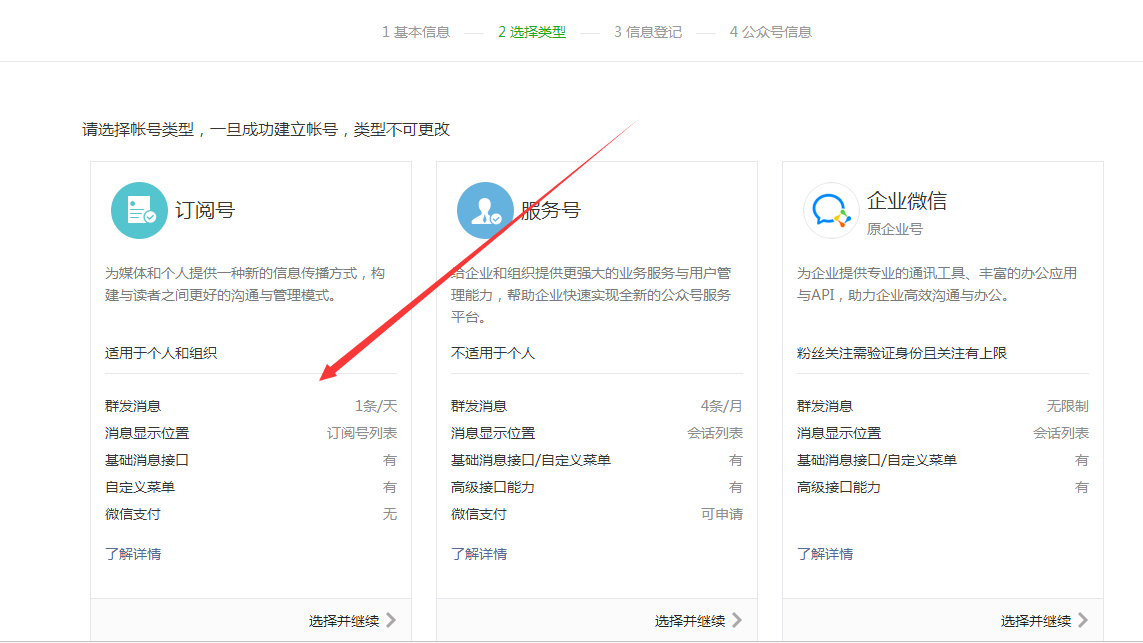The width and height of the screenshot is (1143, 643).
Task: Click 高级接口能力 in 服务号 card
Action: [x=493, y=488]
